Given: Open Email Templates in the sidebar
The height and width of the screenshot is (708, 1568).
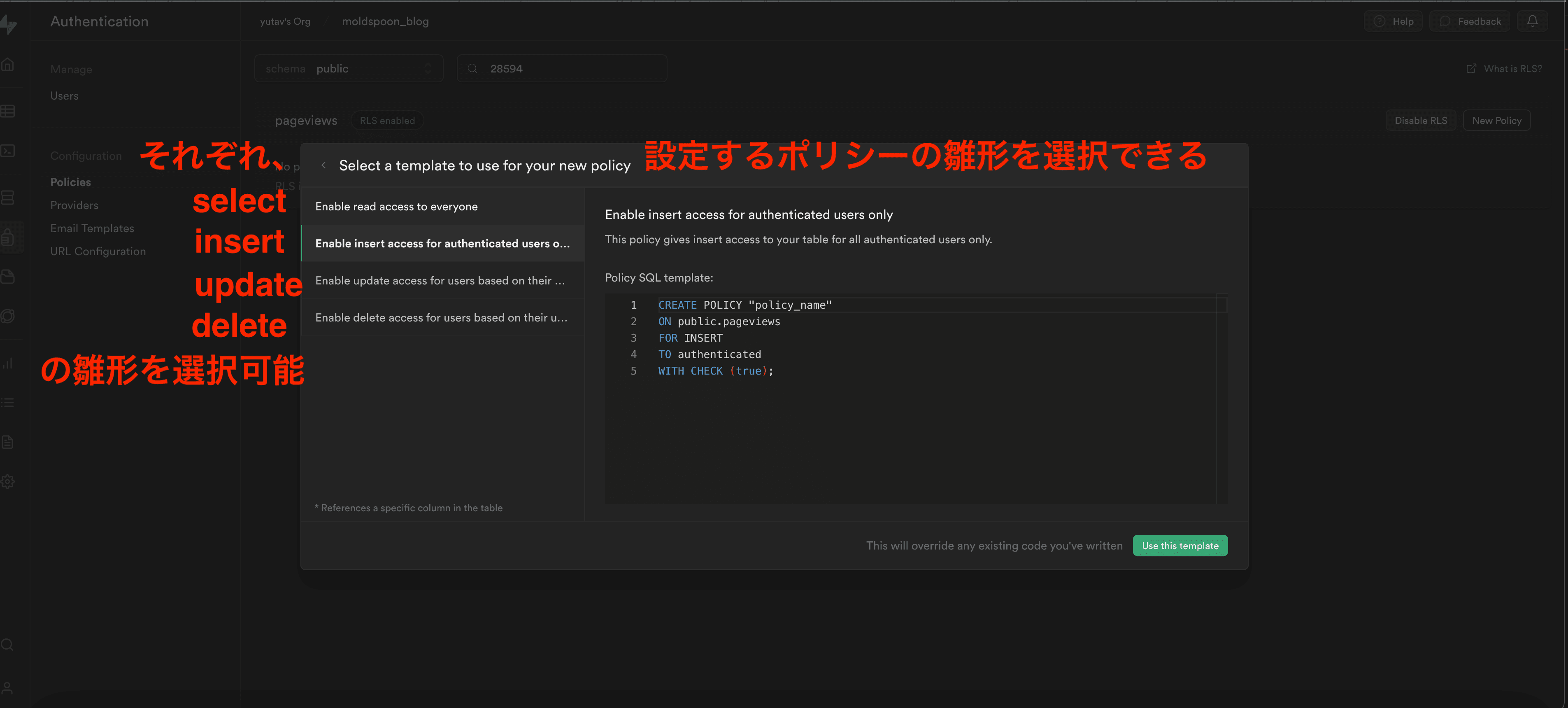Looking at the screenshot, I should [x=92, y=228].
